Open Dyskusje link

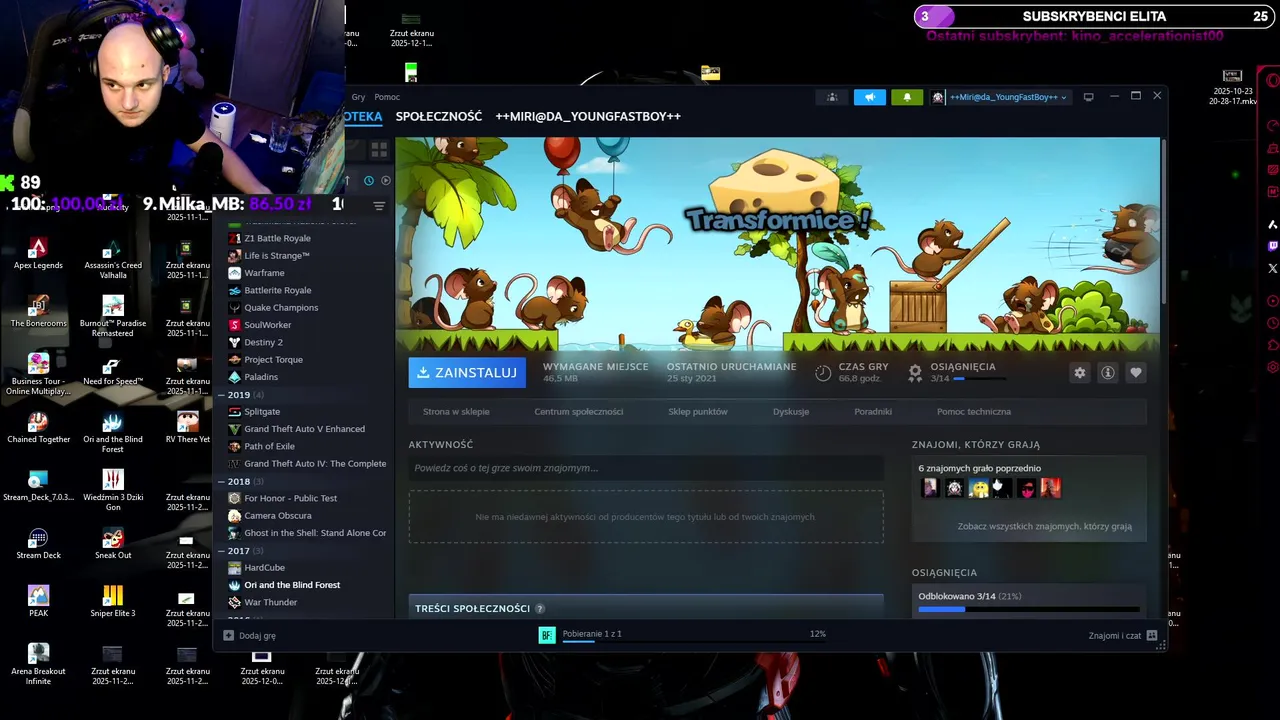tap(791, 411)
